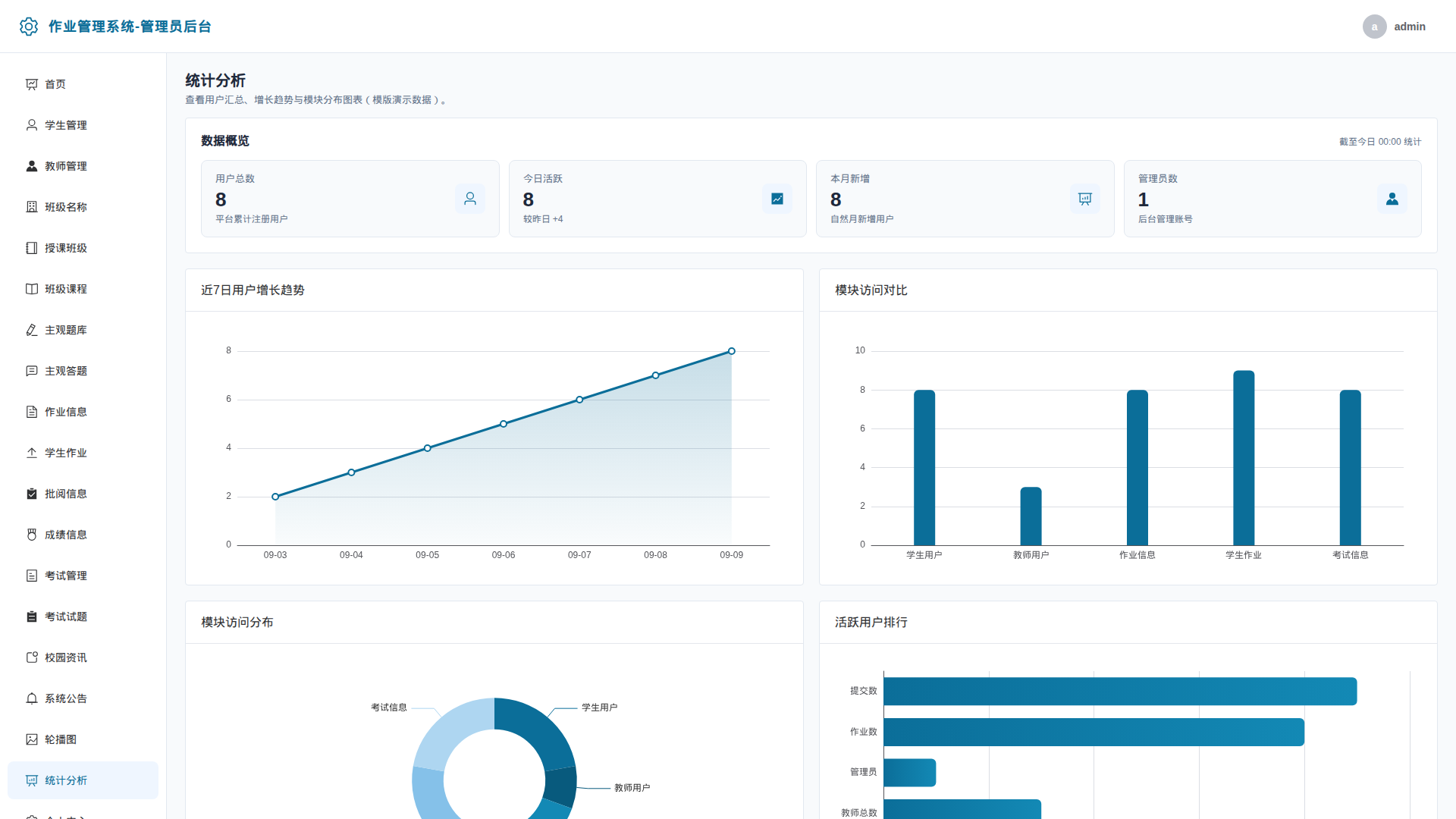Click the 作业管理系统-管理员后台 title

coord(130,27)
